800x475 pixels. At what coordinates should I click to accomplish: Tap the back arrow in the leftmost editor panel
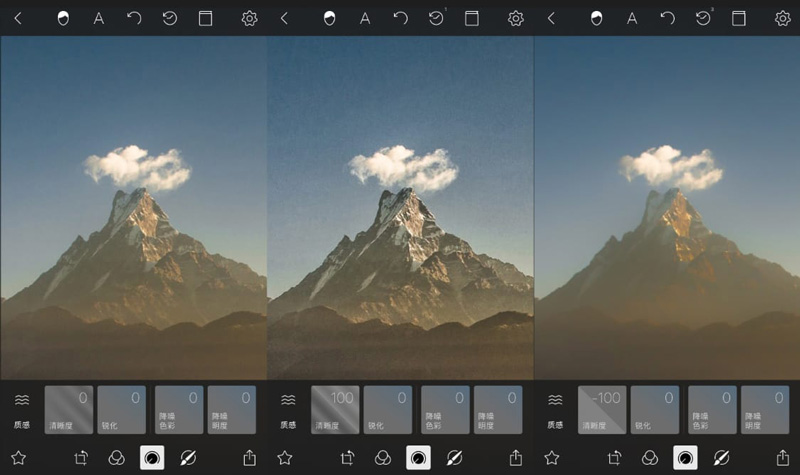tap(18, 18)
